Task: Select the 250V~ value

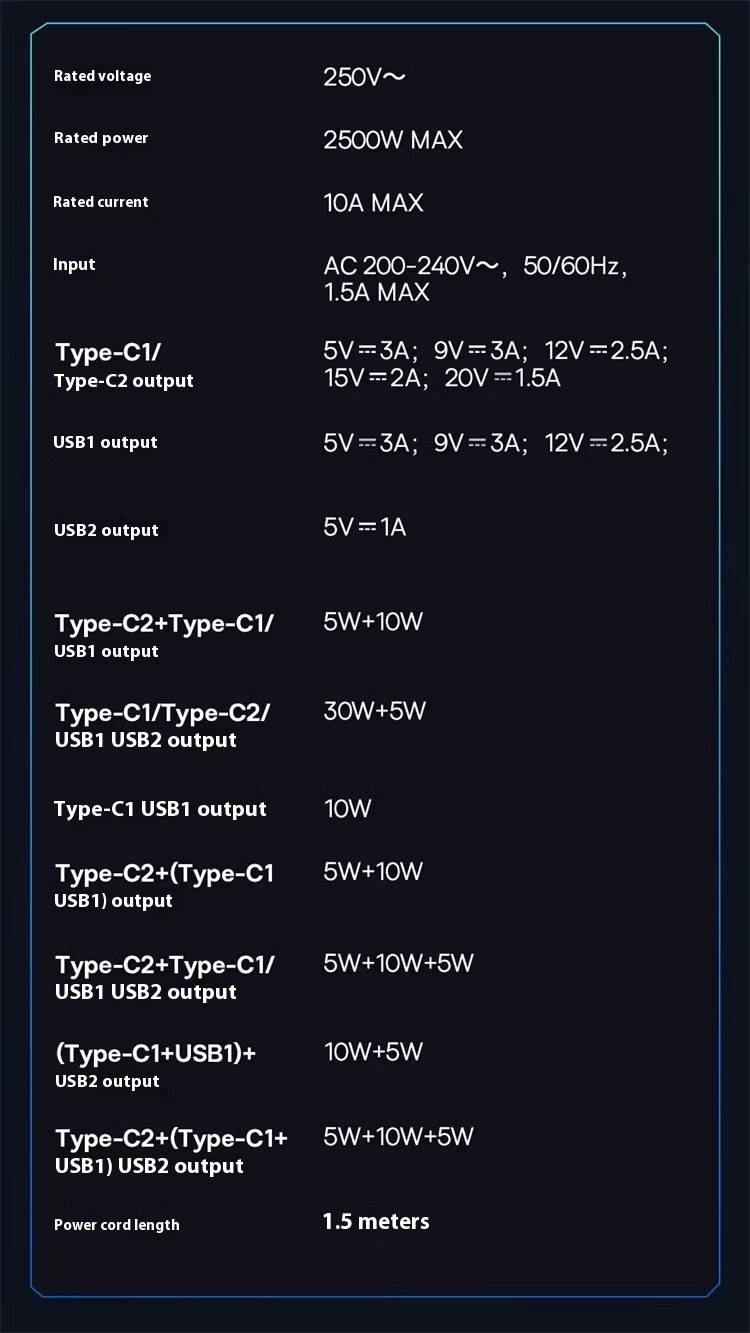Action: point(364,77)
